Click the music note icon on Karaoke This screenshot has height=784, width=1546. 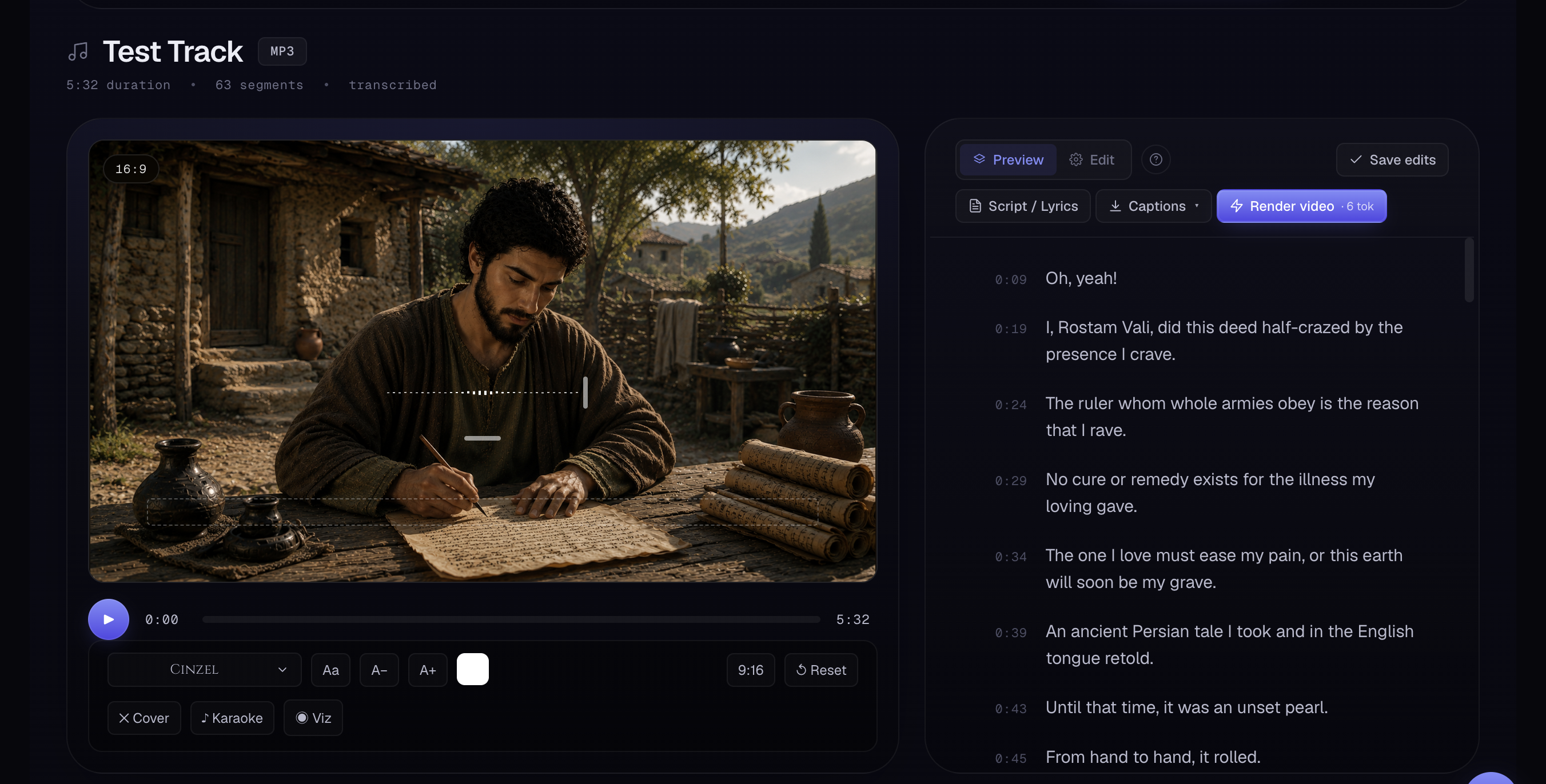[205, 718]
